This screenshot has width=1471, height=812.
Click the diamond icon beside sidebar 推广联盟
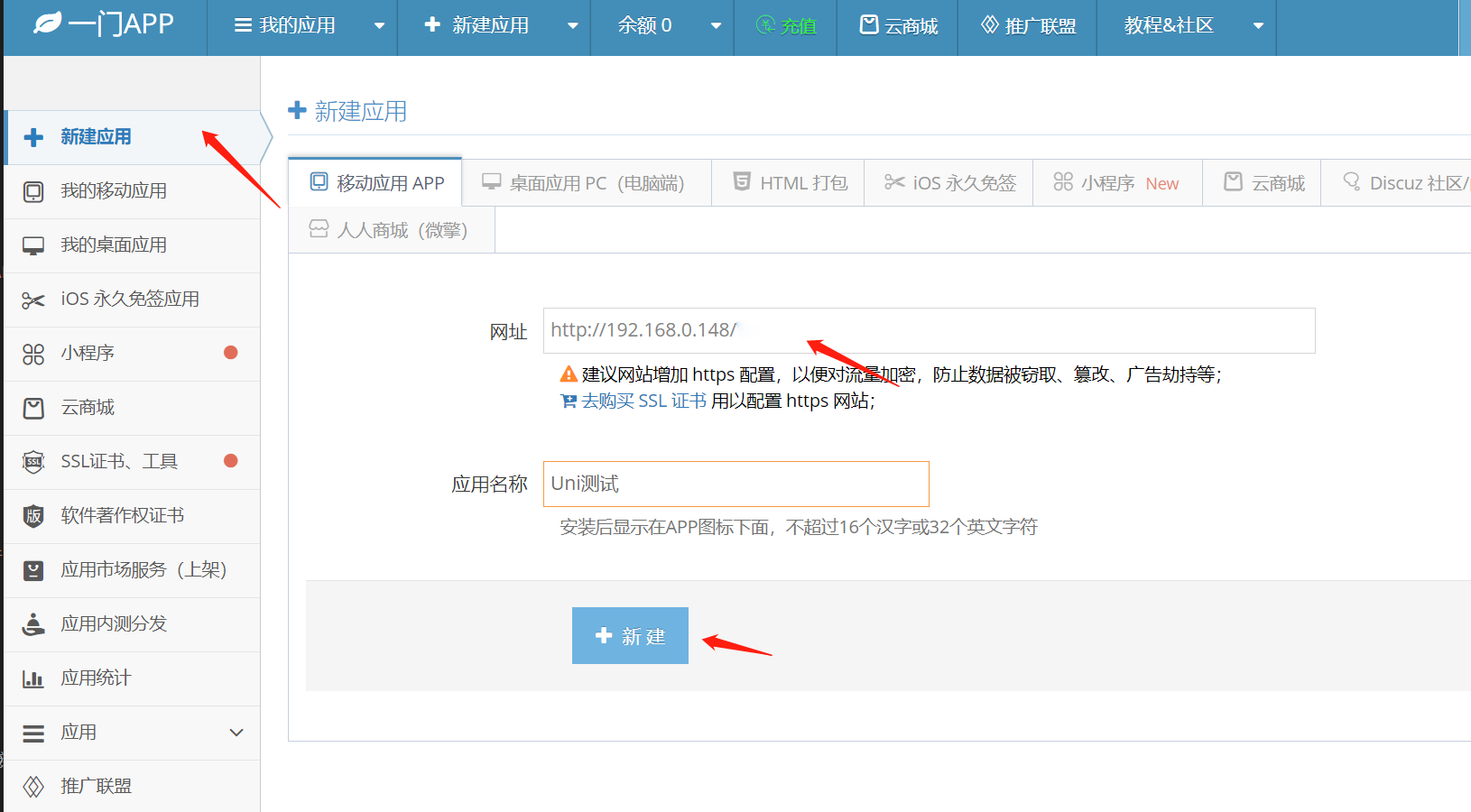[x=33, y=787]
